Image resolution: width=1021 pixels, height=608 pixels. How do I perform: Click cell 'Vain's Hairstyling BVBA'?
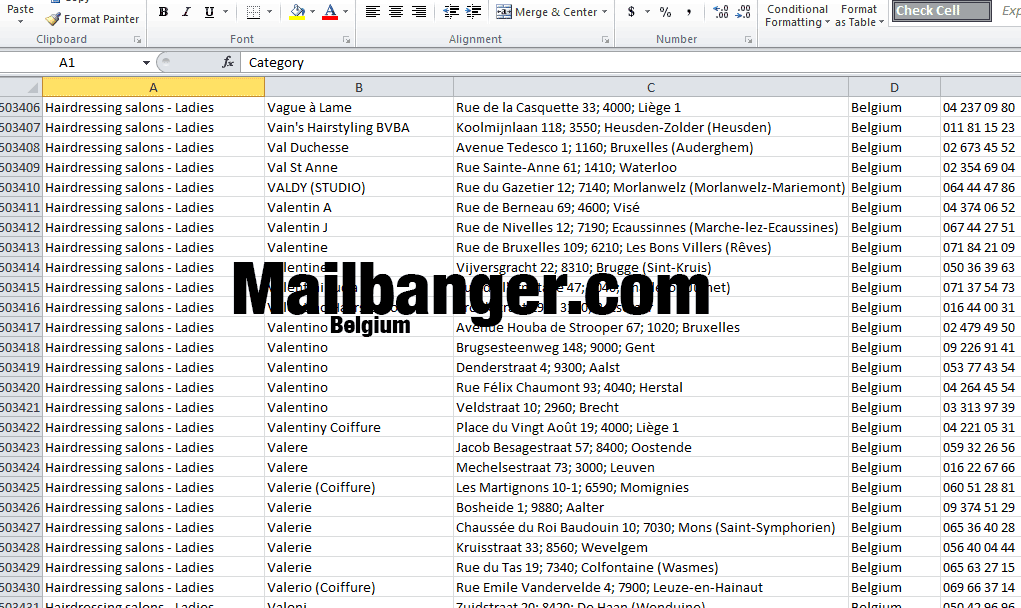point(359,128)
